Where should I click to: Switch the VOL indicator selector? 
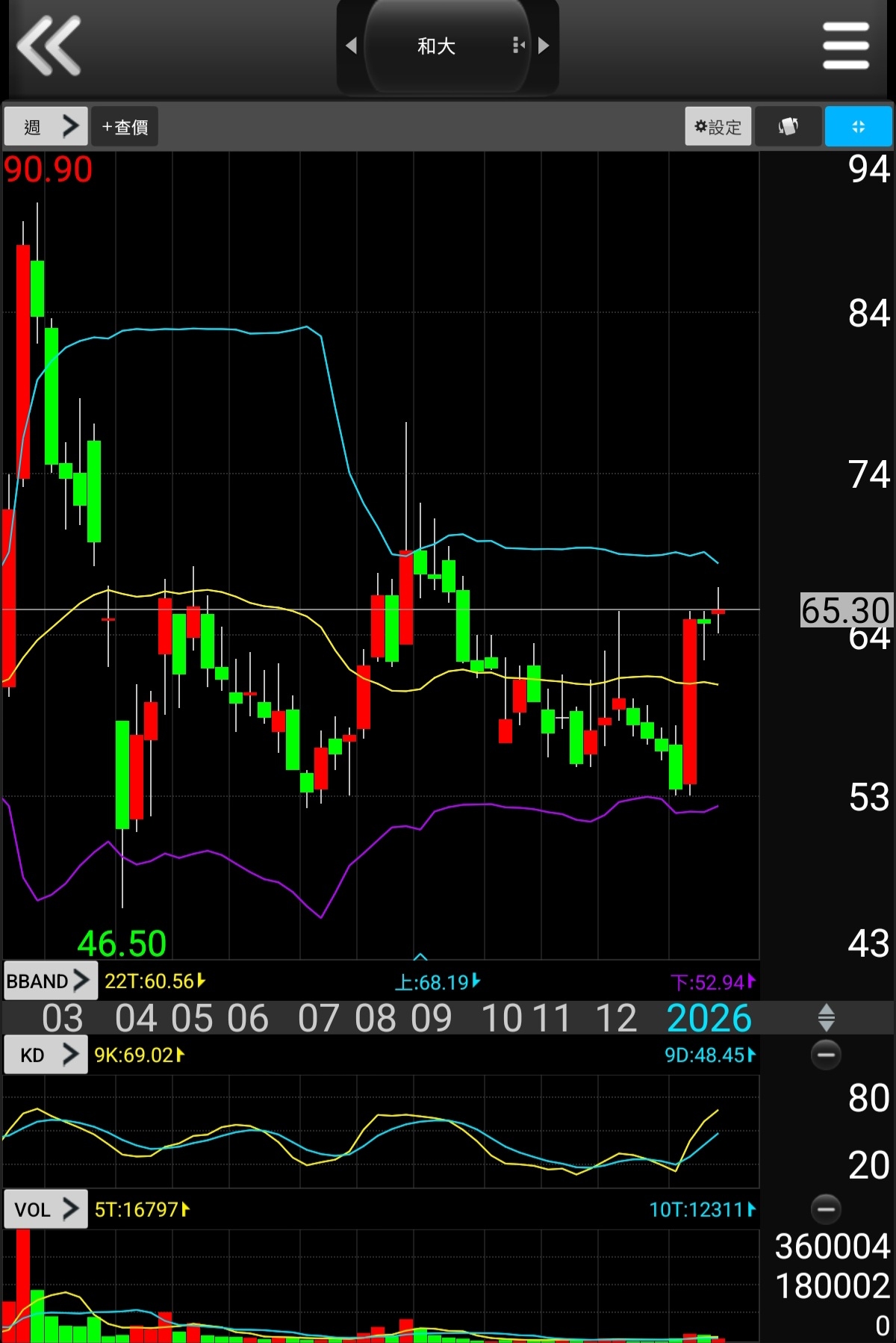point(46,1209)
